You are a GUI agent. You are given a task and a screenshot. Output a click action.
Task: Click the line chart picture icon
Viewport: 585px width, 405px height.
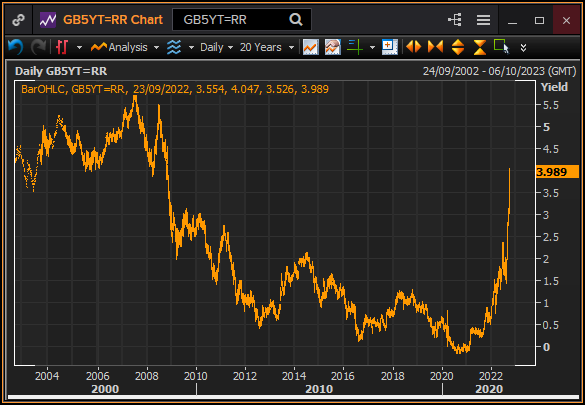coord(310,47)
